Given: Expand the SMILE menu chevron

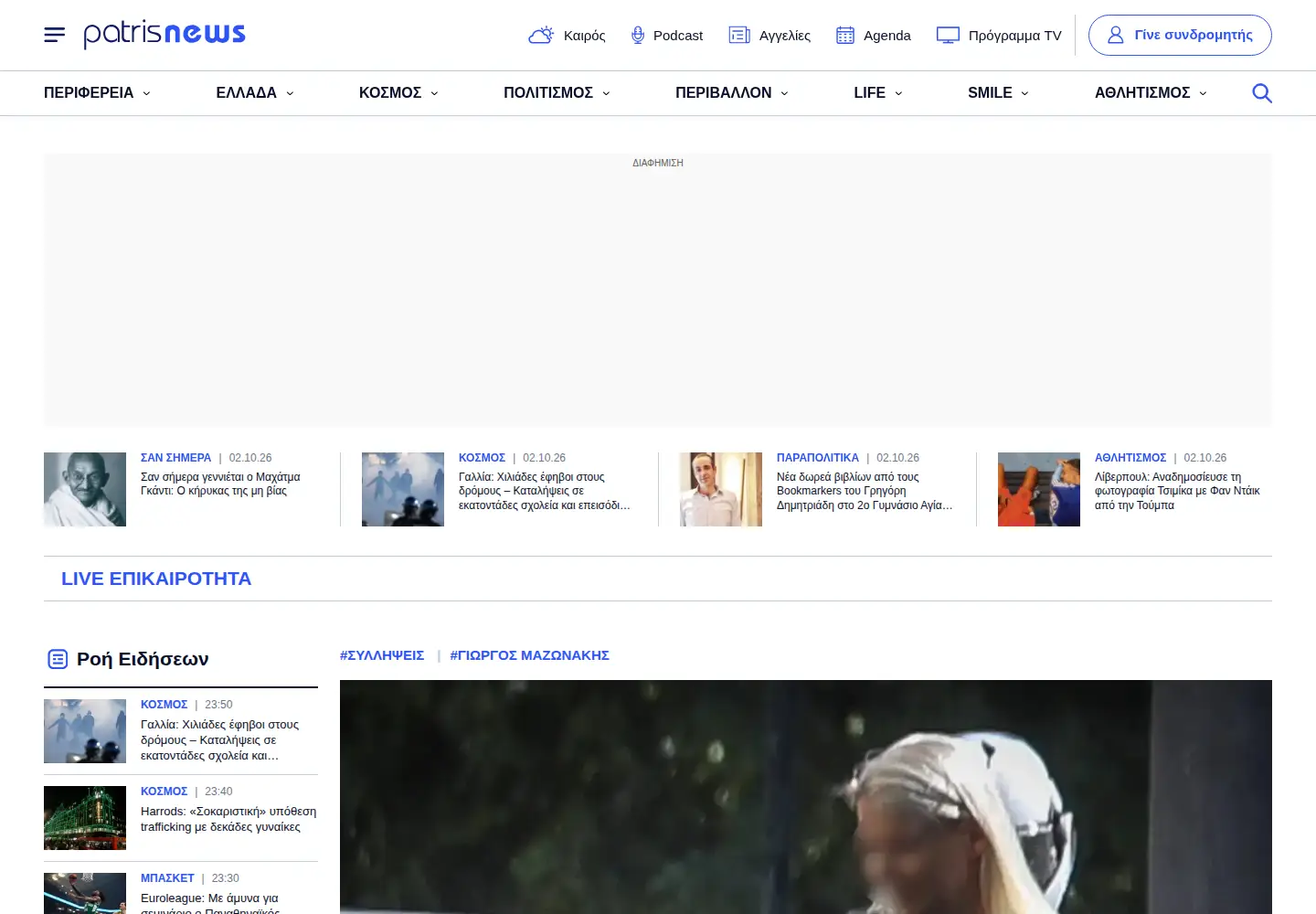Looking at the screenshot, I should pyautogui.click(x=1024, y=93).
